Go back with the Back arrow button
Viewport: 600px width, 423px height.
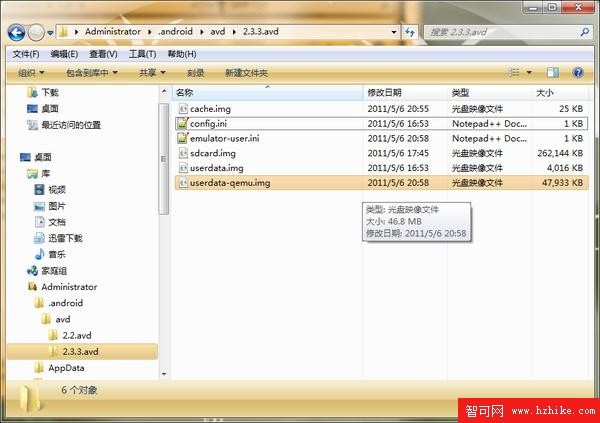pyautogui.click(x=16, y=33)
